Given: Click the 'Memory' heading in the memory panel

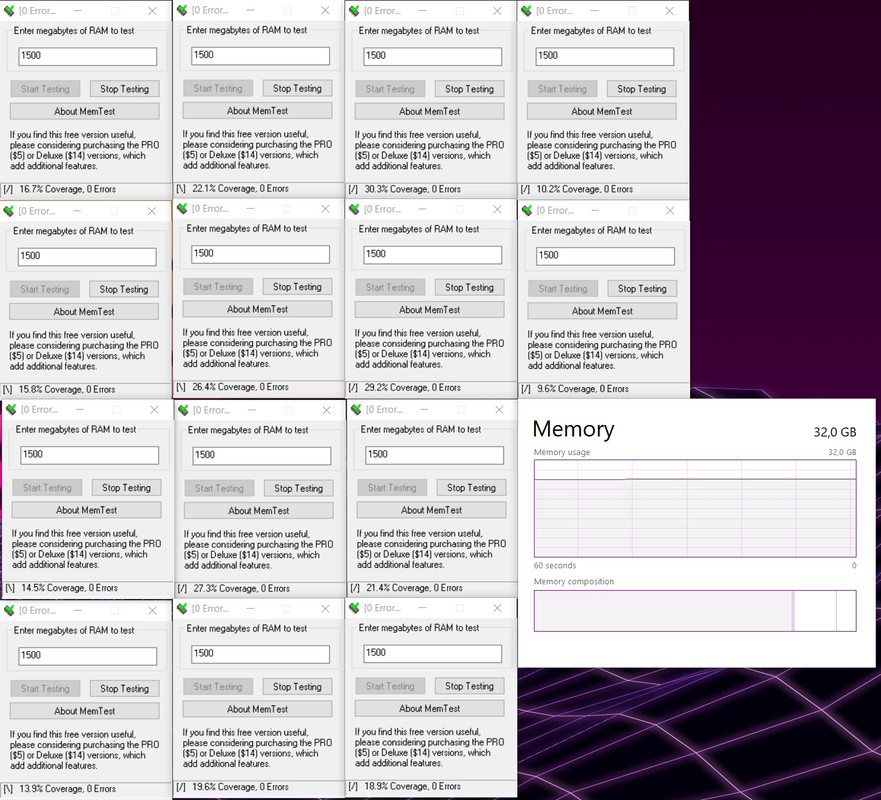Looking at the screenshot, I should point(573,429).
